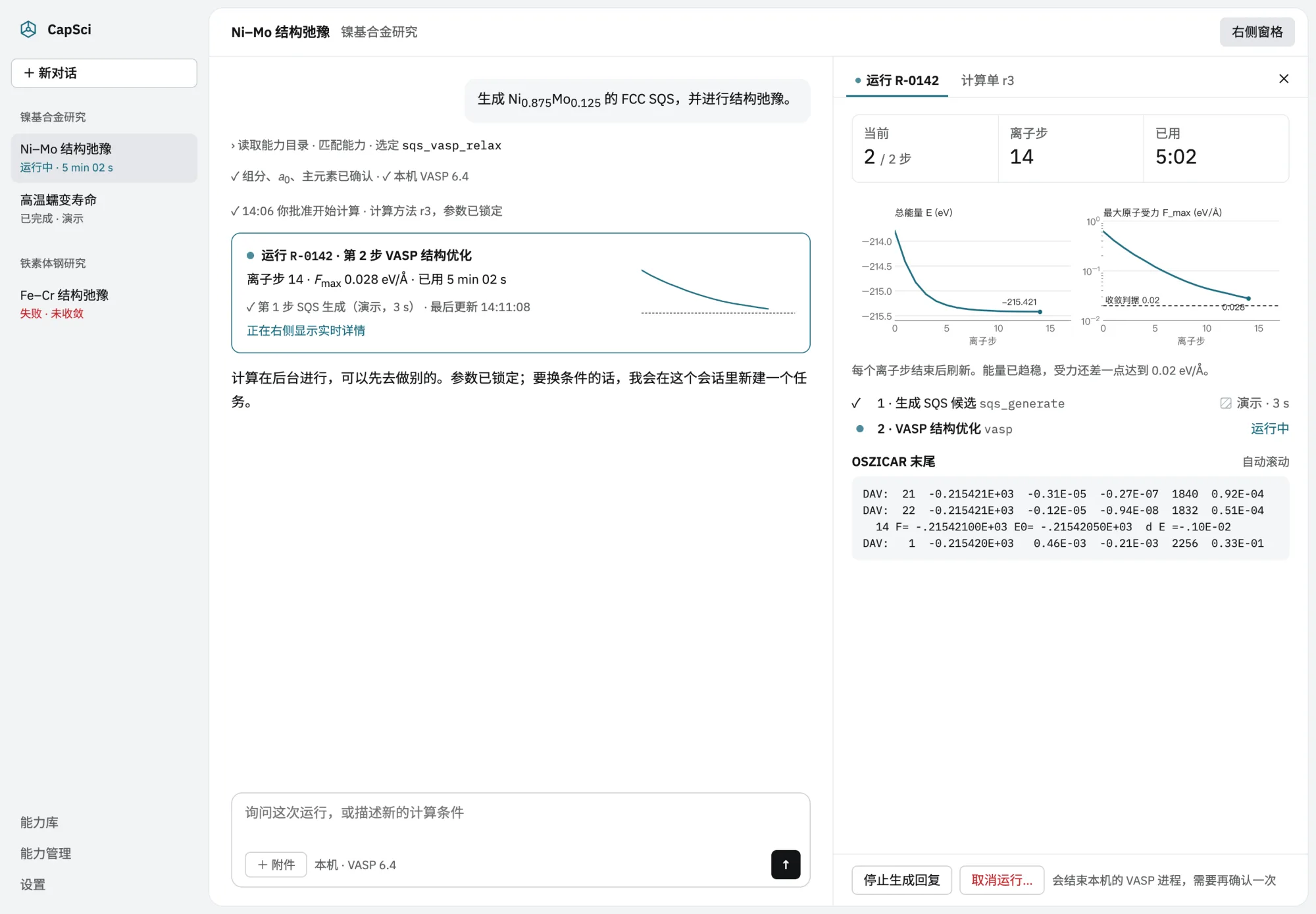Start a new chat with 新对话
Image resolution: width=1316 pixels, height=914 pixels.
pos(104,73)
